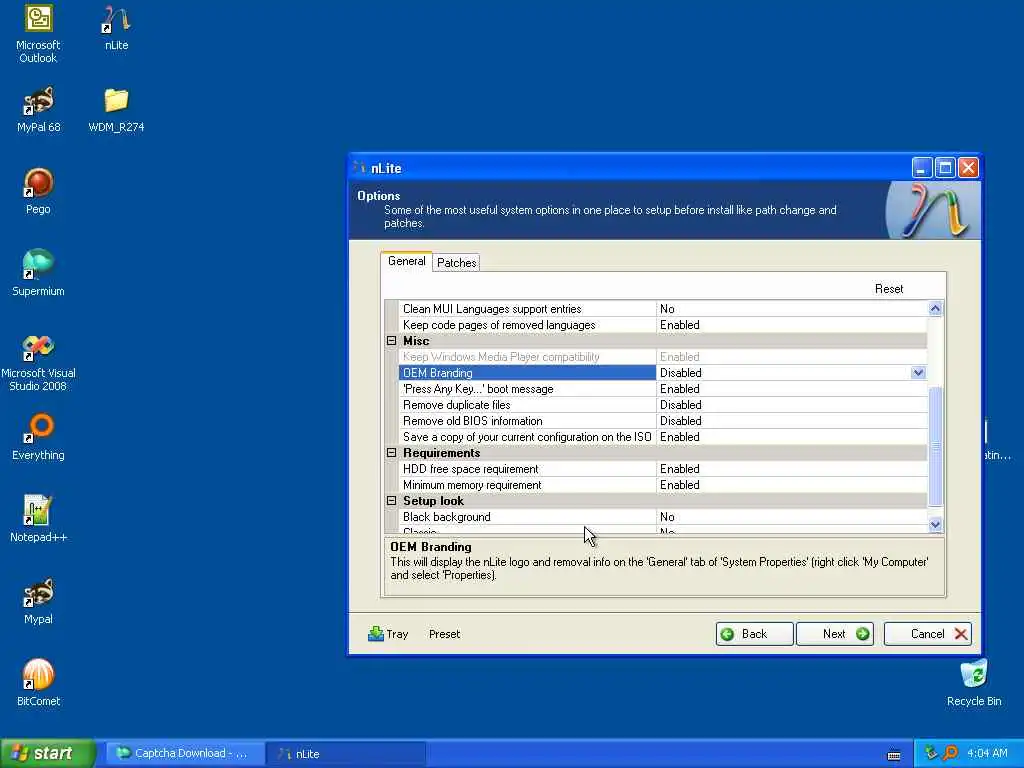Open Supermium browser shortcut
Screen dimensions: 1024x768
pos(38,273)
